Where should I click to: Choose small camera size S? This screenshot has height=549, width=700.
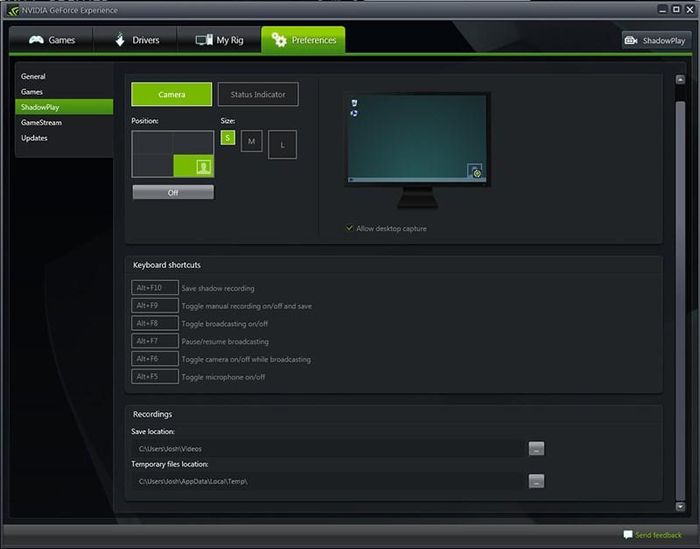point(228,138)
